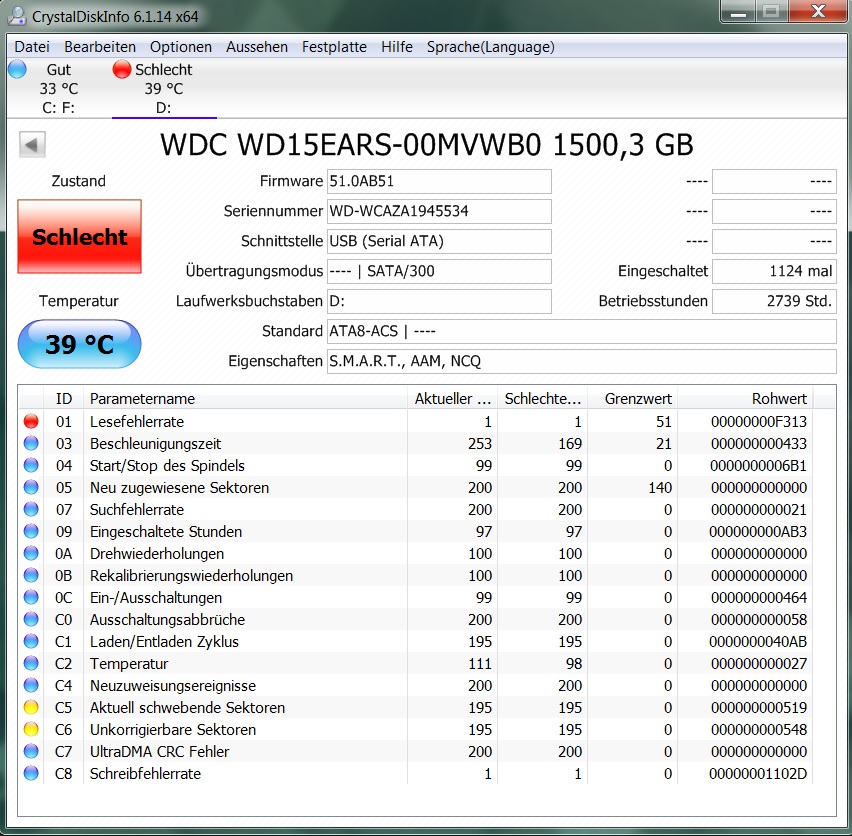Open the Aussehen menu

click(256, 47)
